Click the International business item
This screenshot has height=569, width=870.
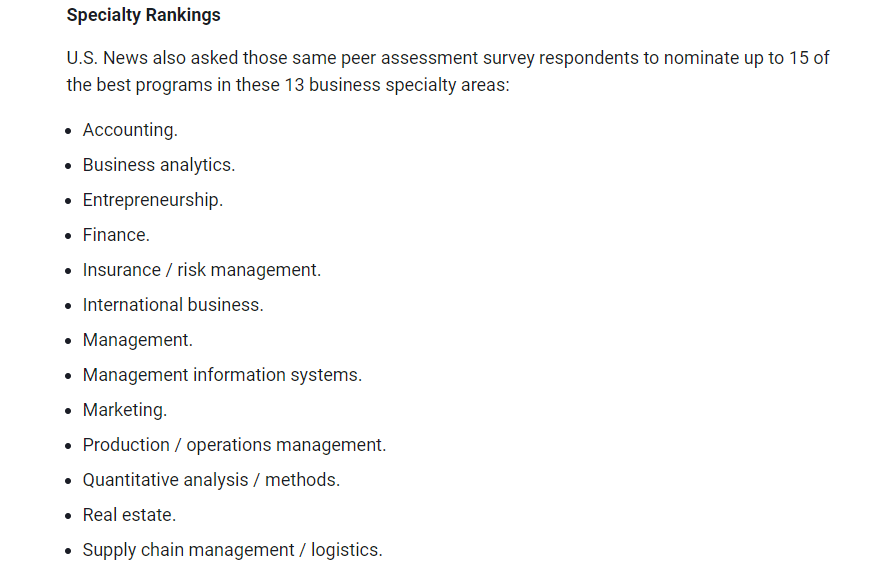coord(173,304)
